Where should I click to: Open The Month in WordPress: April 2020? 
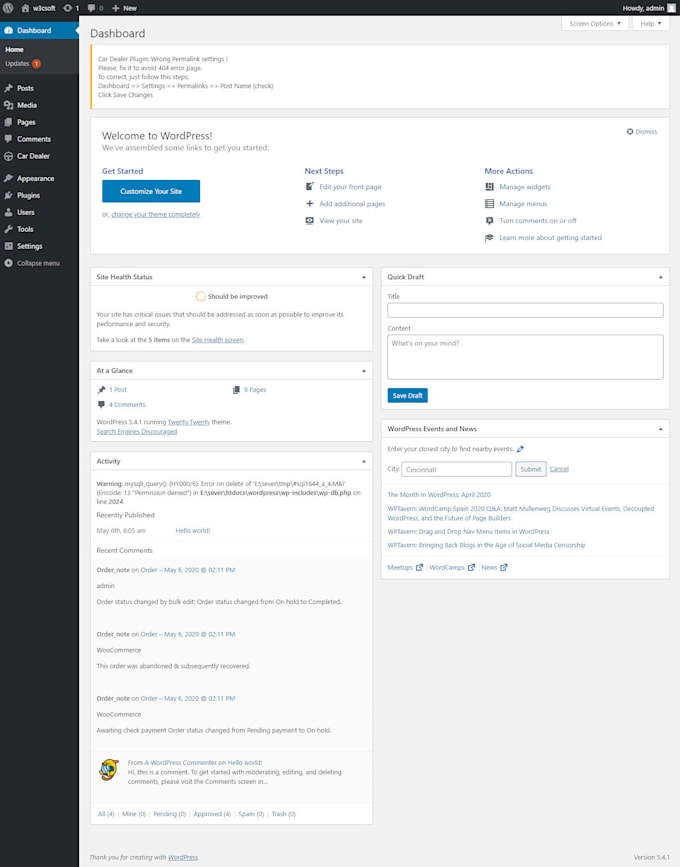tap(439, 495)
